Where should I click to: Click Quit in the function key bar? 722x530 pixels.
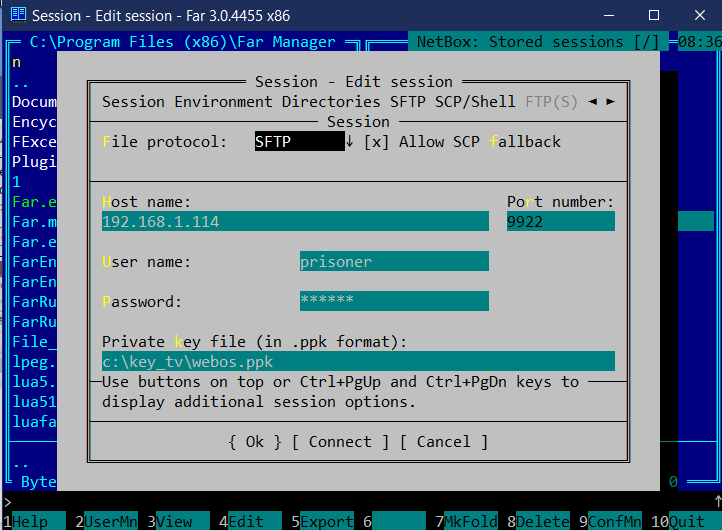[687, 521]
